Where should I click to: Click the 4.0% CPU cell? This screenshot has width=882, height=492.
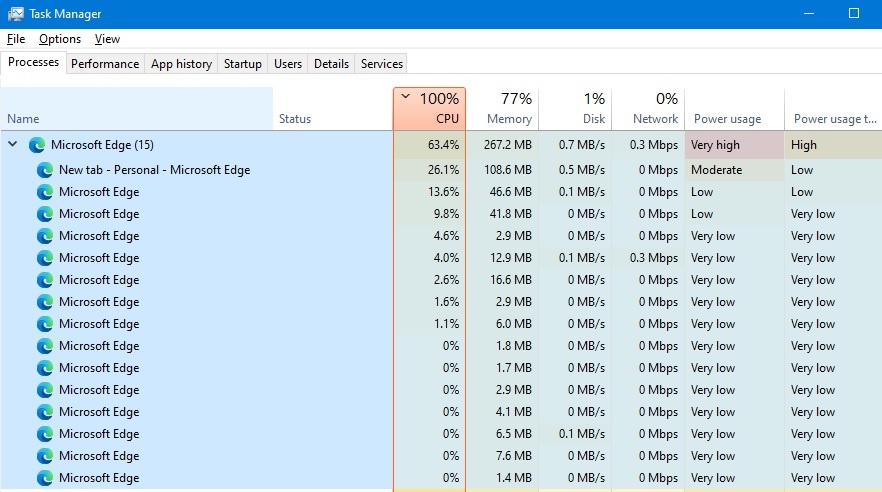(429, 258)
